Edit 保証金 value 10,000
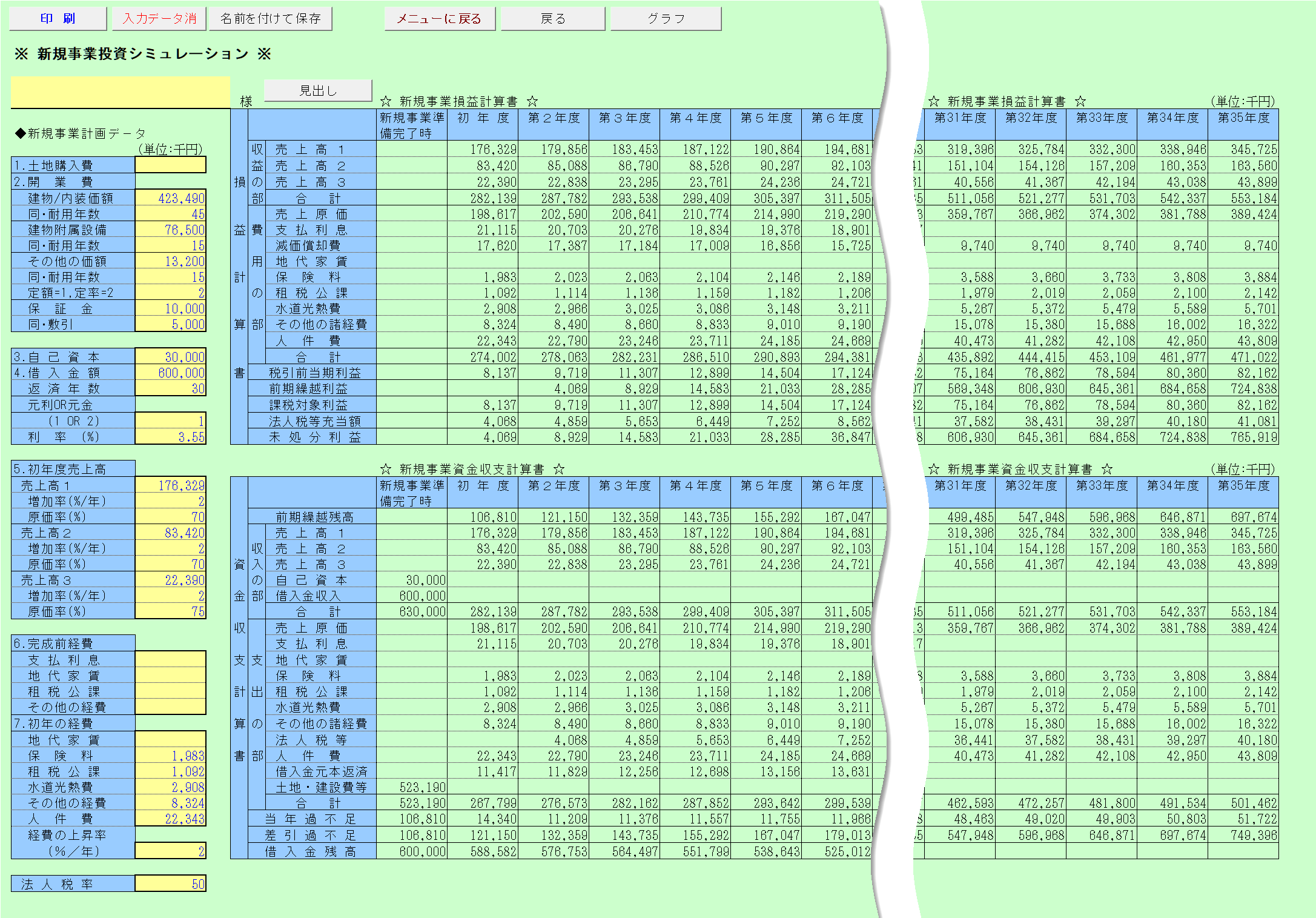Screen dimensions: 1316x918 (170, 308)
